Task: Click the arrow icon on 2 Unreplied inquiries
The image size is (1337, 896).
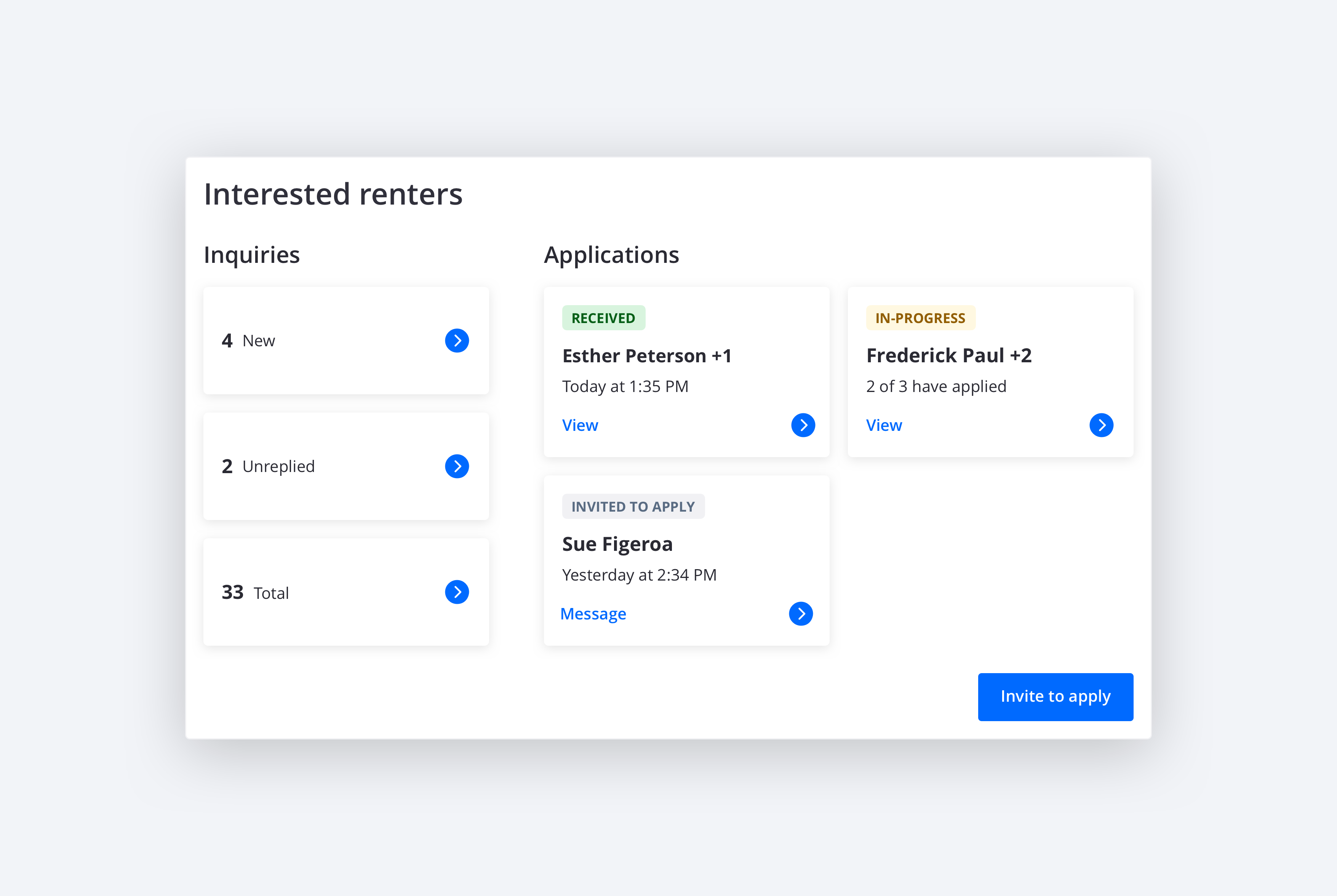Action: 457,466
